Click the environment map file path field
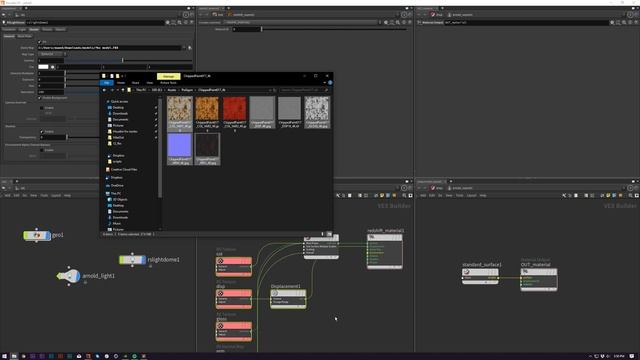This screenshot has height=360, width=640. 109,48
